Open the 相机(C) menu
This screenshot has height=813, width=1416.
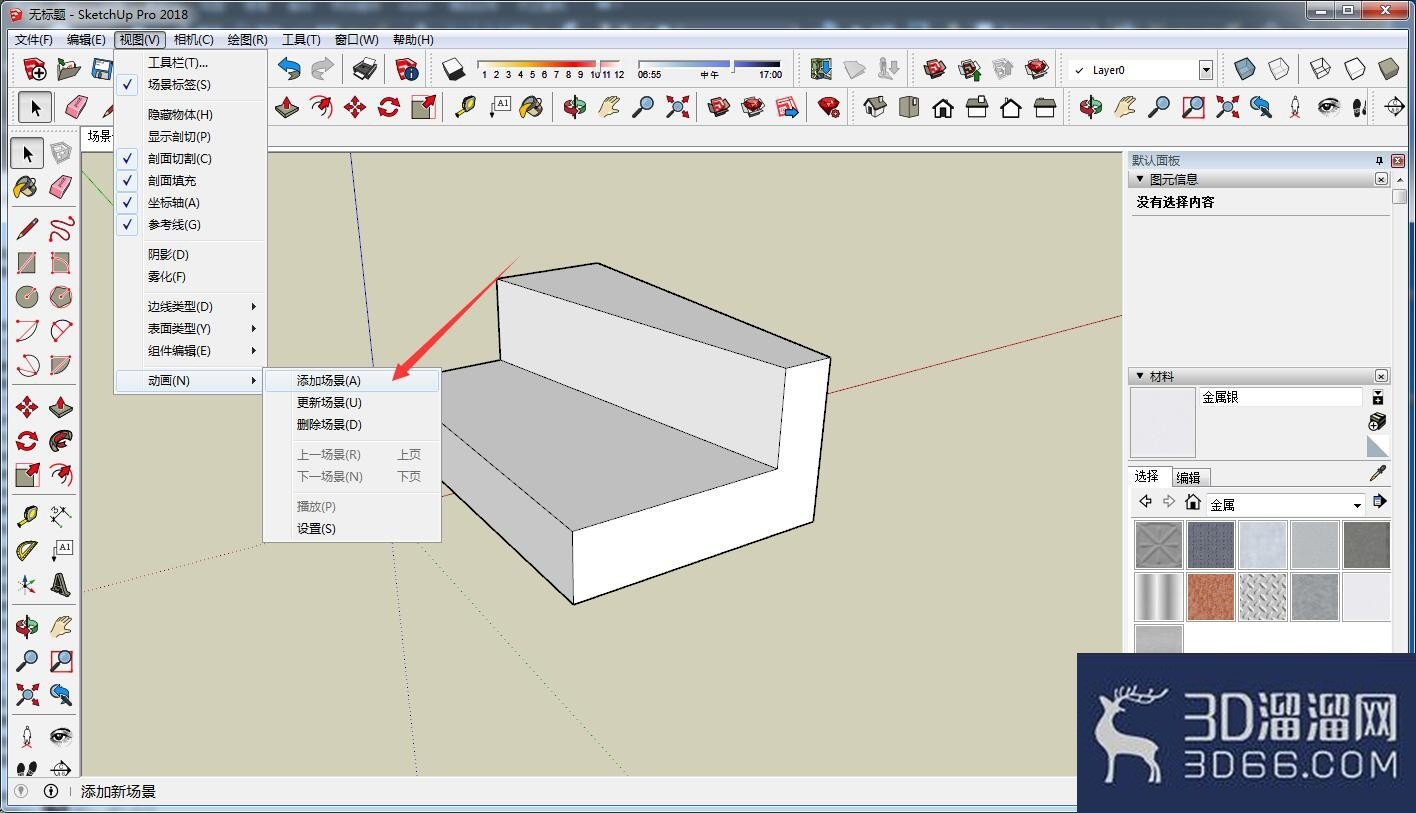click(x=193, y=40)
